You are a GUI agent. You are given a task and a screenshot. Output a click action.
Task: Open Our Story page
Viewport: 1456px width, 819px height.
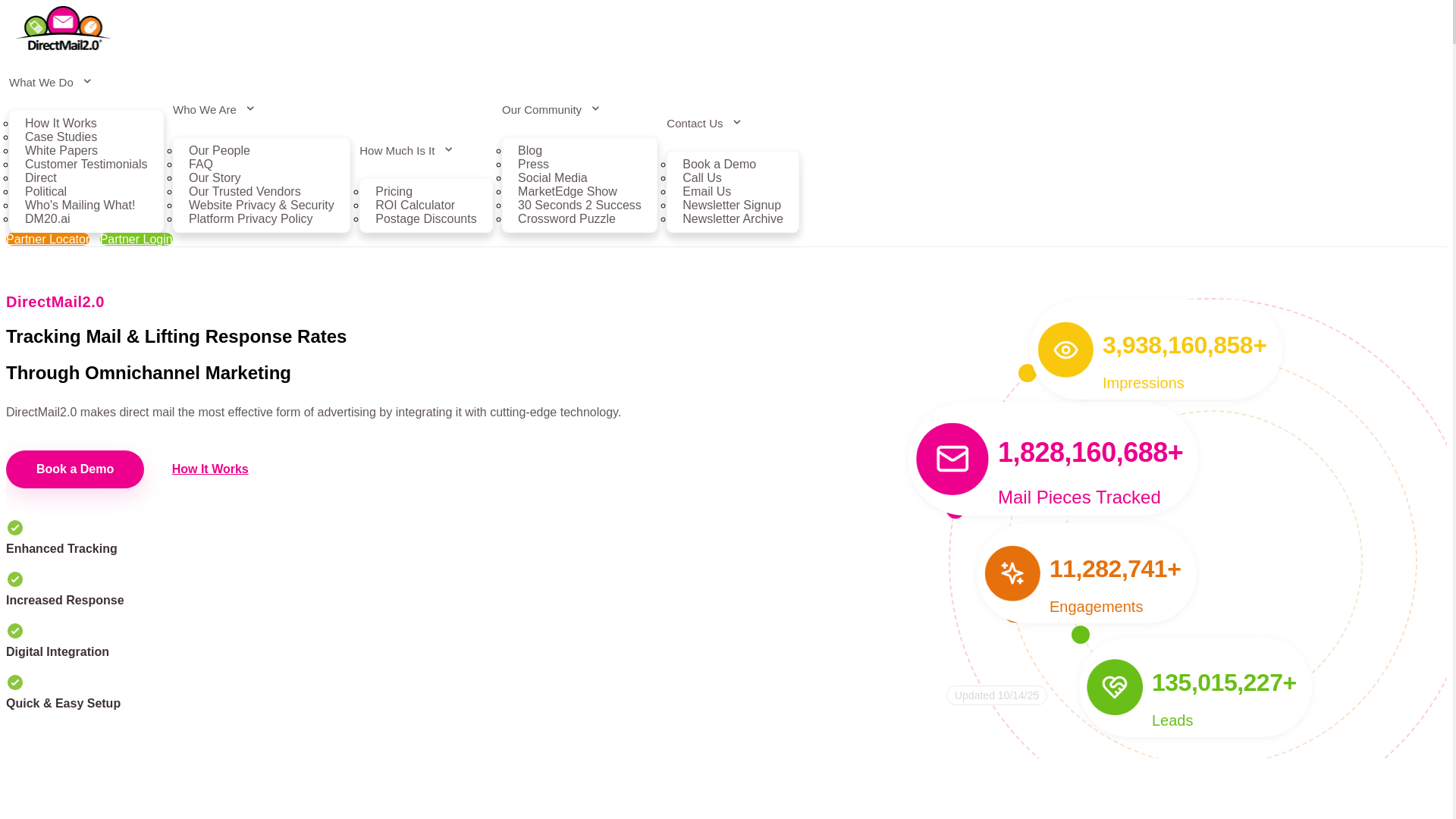pyautogui.click(x=215, y=177)
